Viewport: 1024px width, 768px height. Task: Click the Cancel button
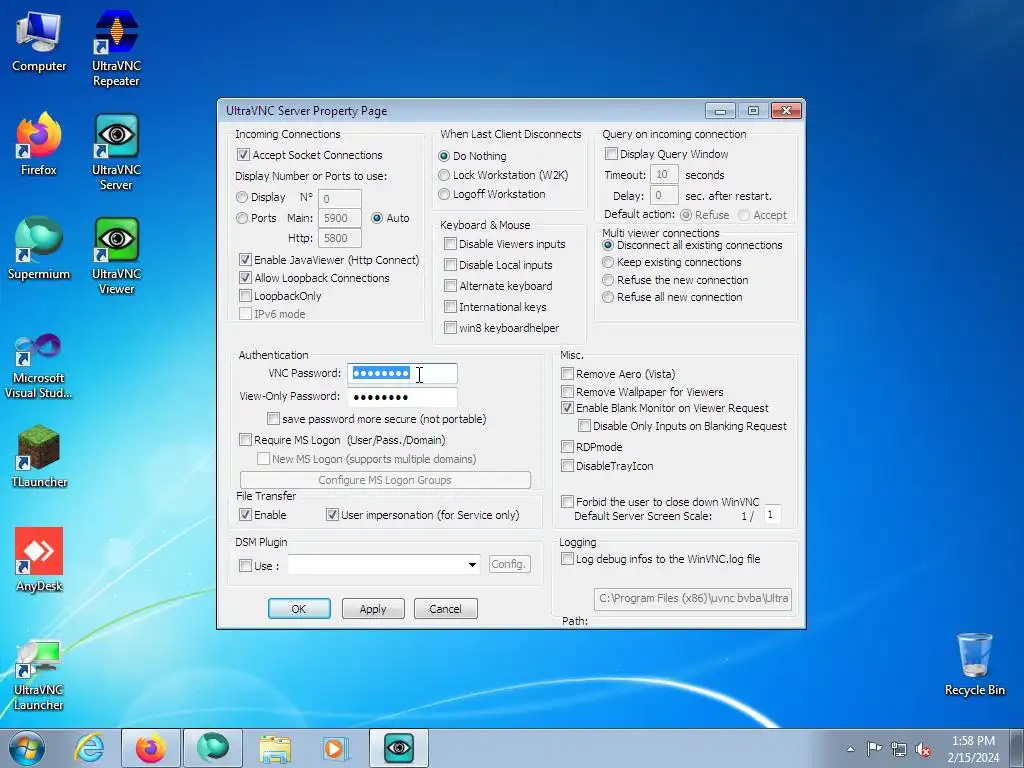(445, 609)
